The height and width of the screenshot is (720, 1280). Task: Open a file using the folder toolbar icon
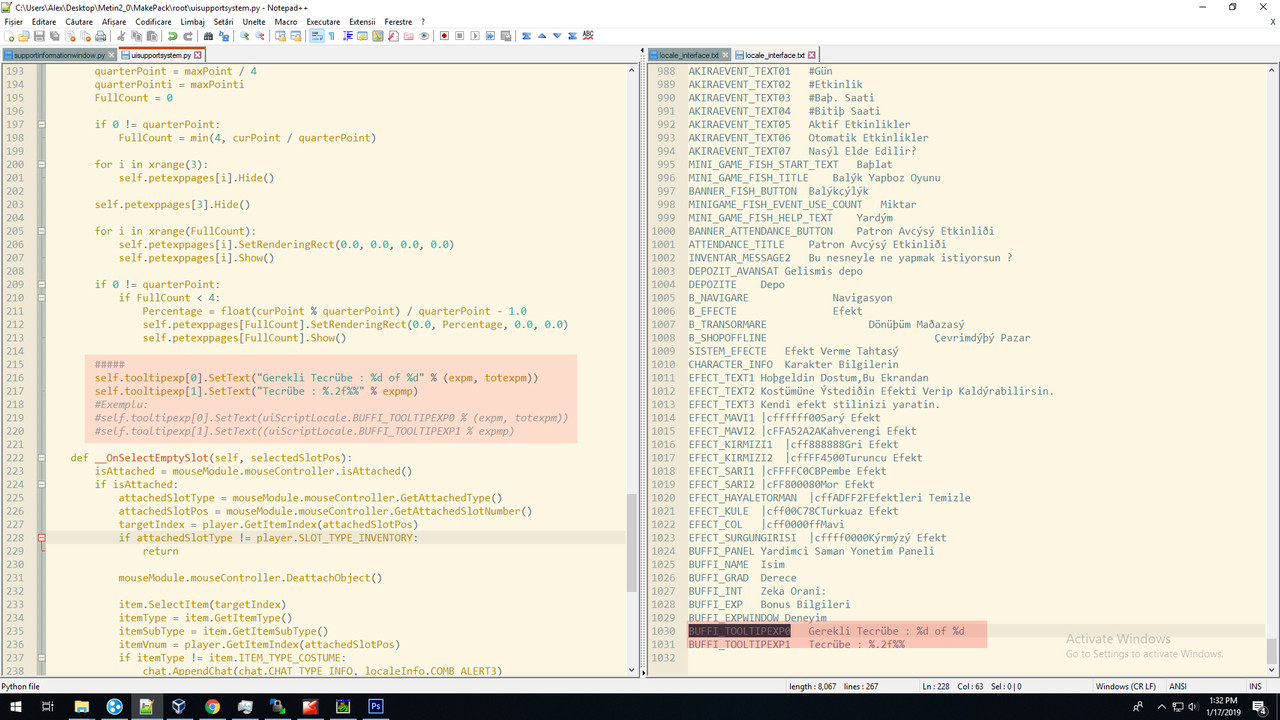(24, 36)
